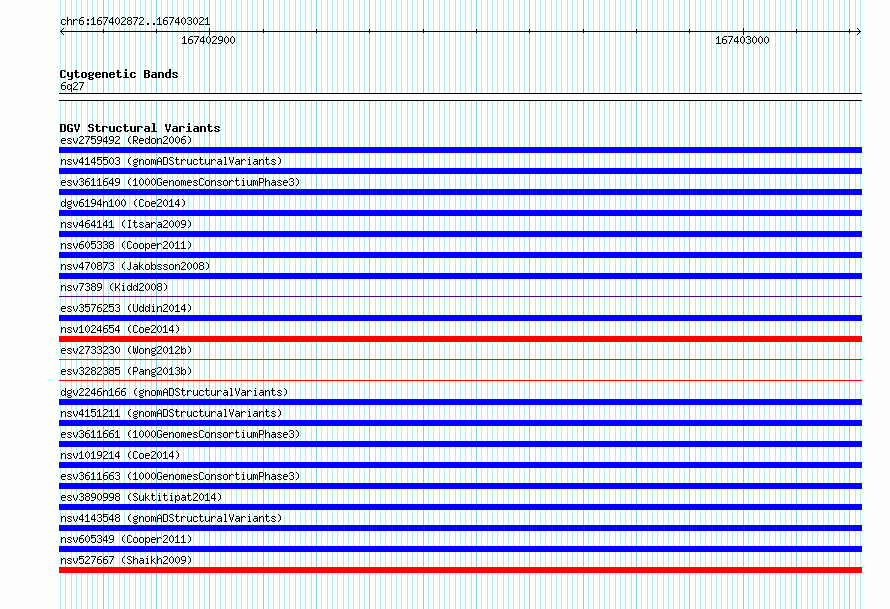Select the blue bar under esv3611663
The width and height of the screenshot is (890, 609).
tap(460, 486)
